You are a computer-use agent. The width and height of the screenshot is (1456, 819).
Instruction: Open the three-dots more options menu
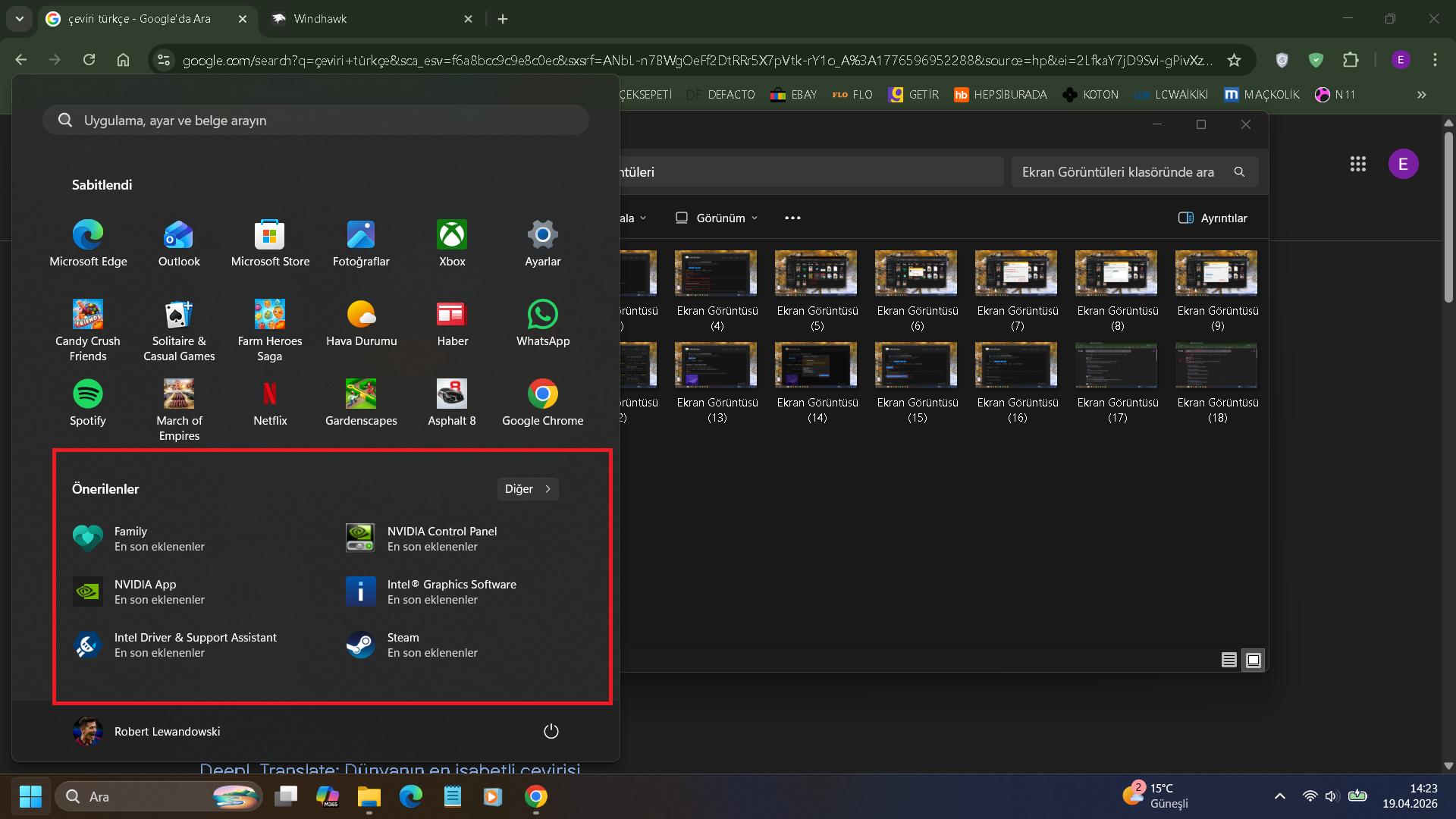[792, 218]
